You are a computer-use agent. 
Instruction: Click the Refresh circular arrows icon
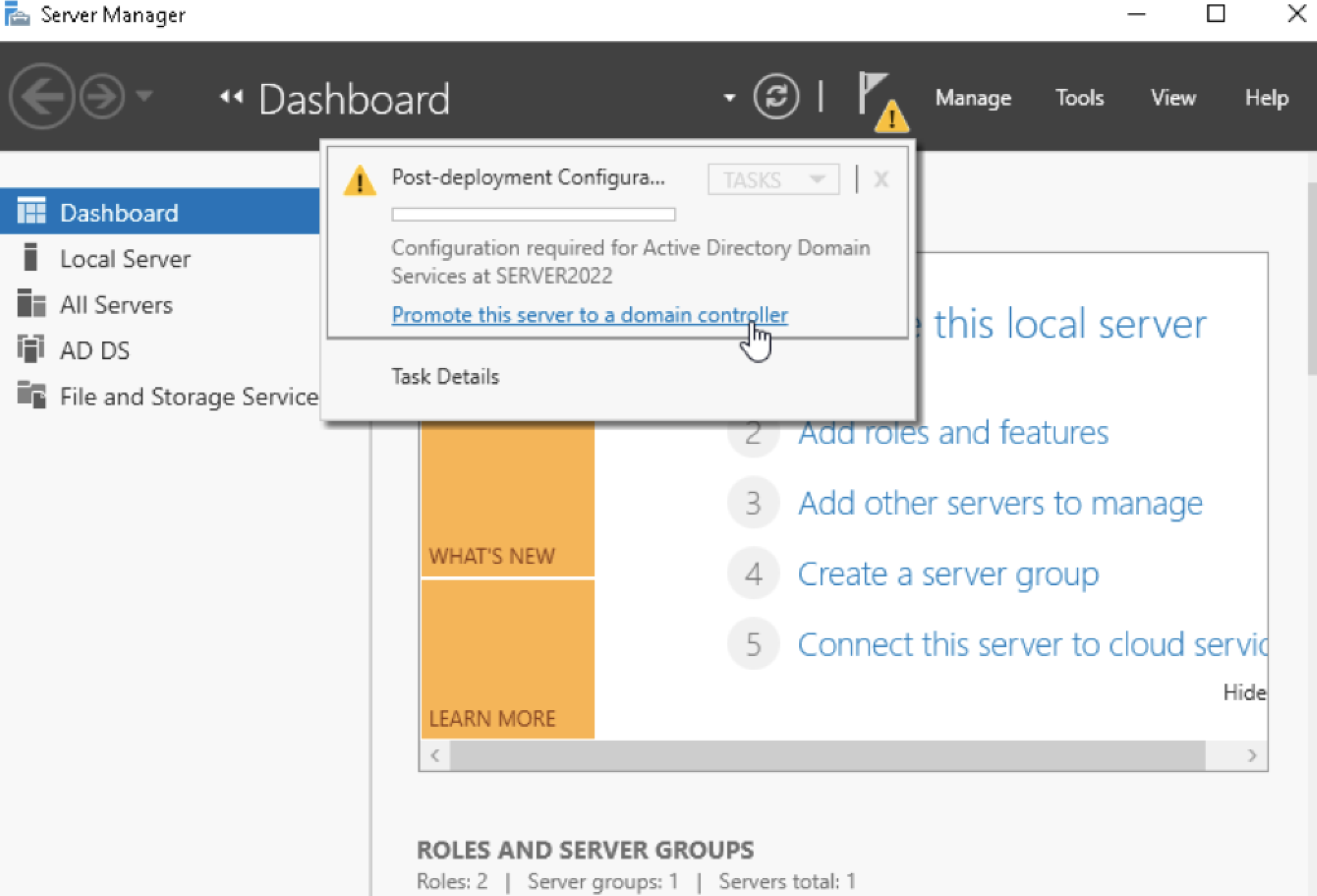click(776, 97)
